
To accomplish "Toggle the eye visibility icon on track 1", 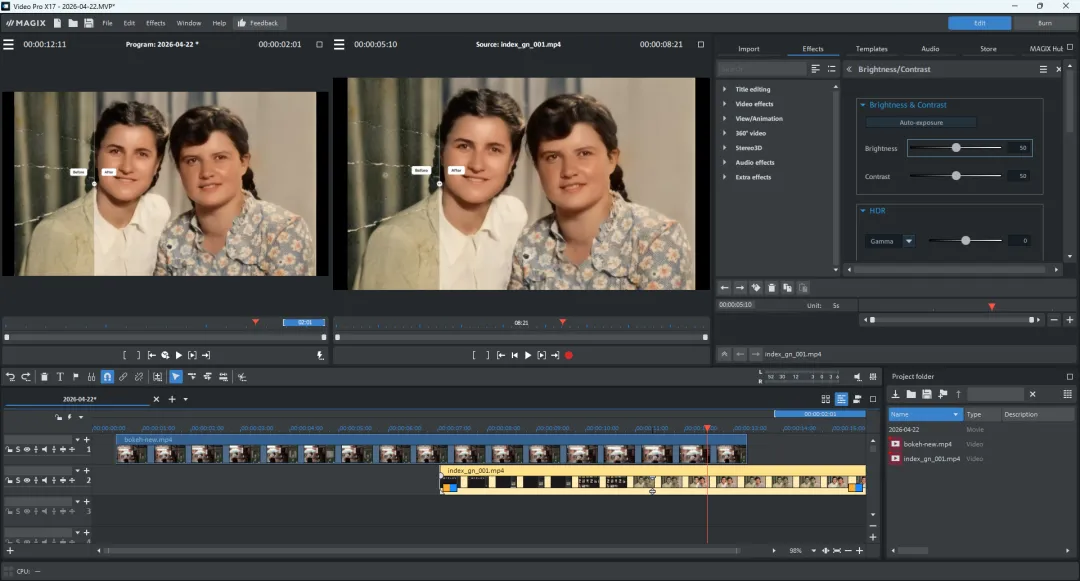I will pos(28,450).
